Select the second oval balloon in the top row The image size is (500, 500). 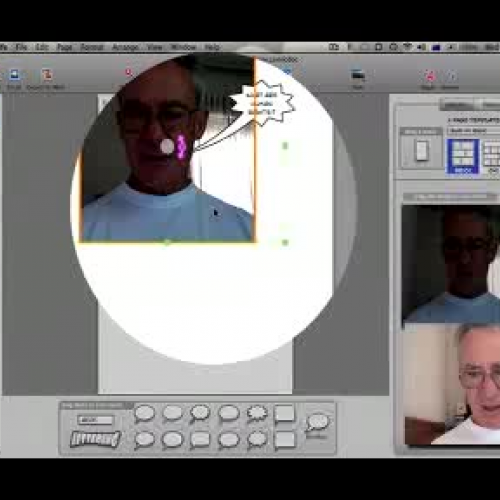pos(172,413)
